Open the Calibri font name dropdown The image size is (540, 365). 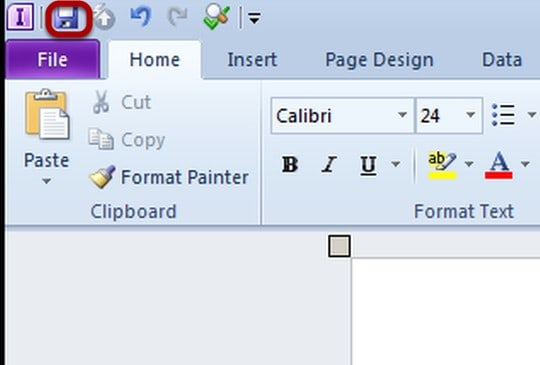coord(402,115)
